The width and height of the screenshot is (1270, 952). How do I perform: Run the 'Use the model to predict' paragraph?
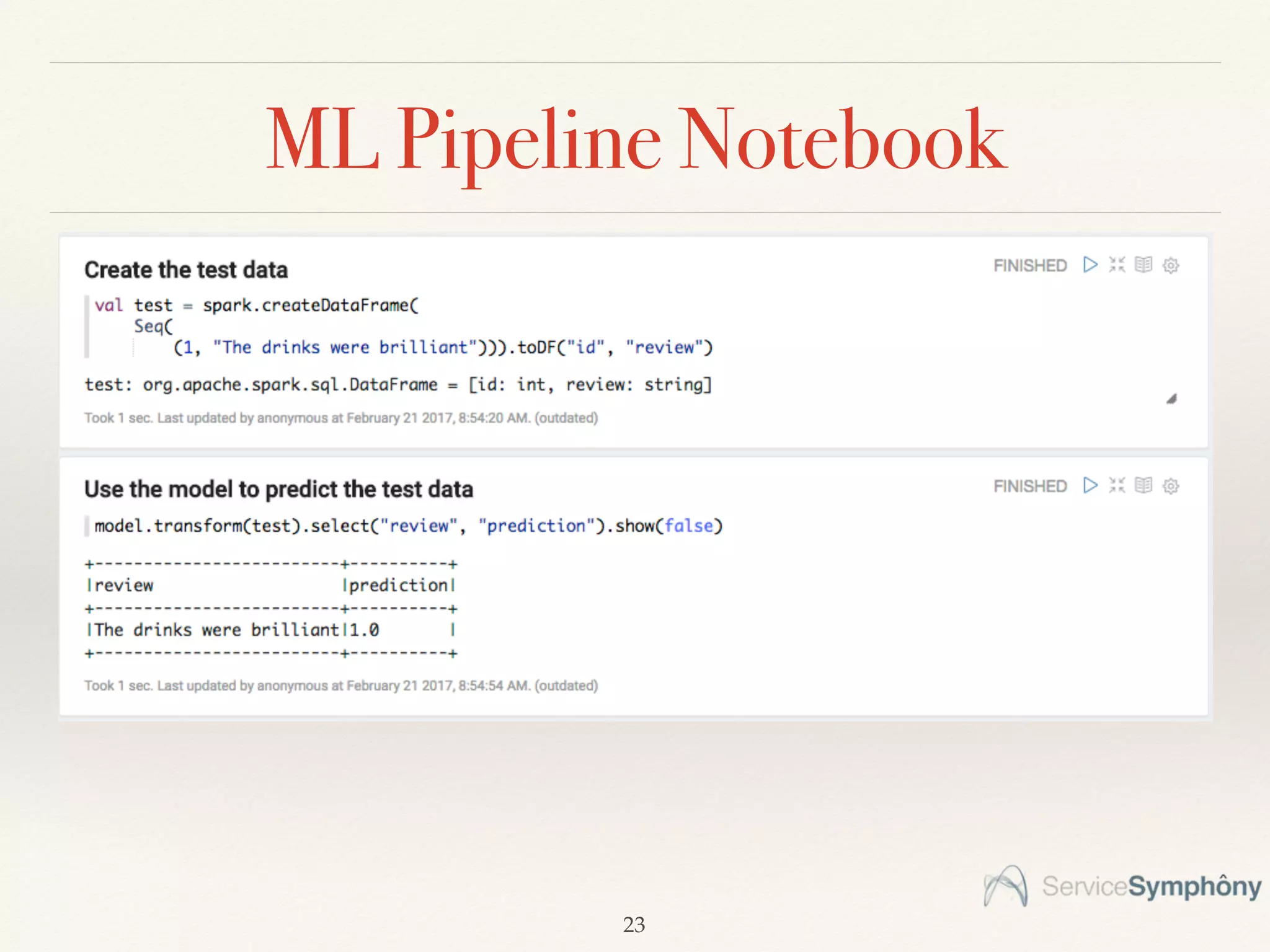(1090, 485)
